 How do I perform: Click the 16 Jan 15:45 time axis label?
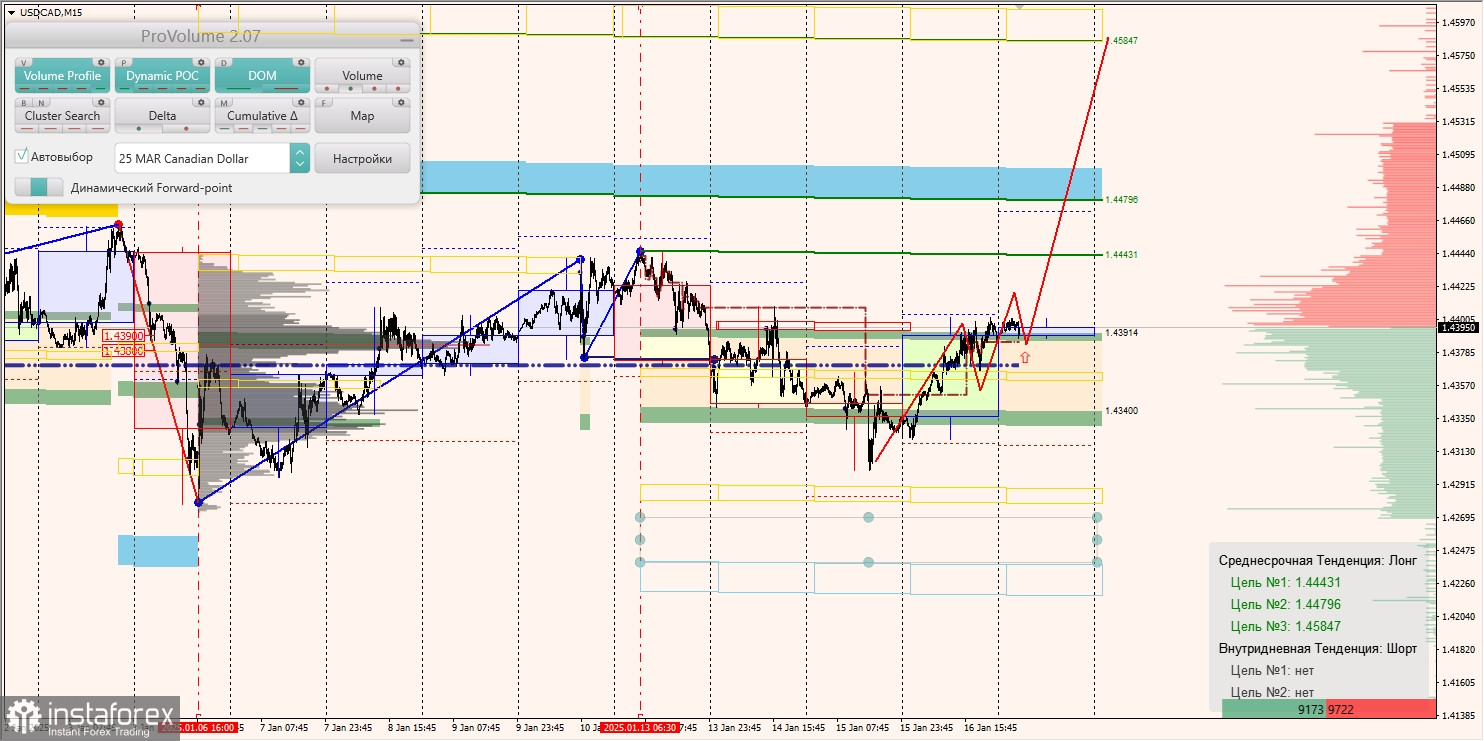[x=989, y=728]
